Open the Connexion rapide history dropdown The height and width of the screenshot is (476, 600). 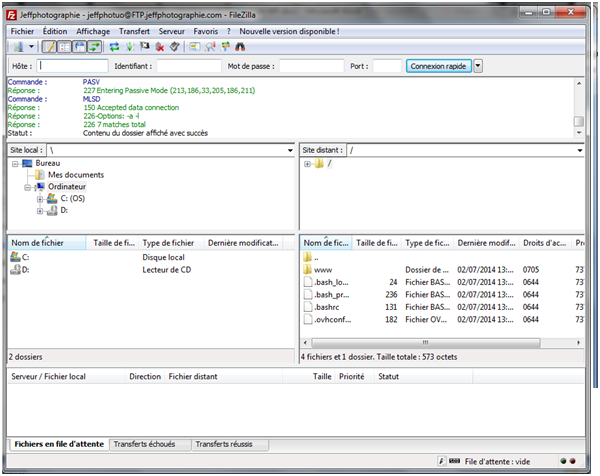(x=478, y=66)
